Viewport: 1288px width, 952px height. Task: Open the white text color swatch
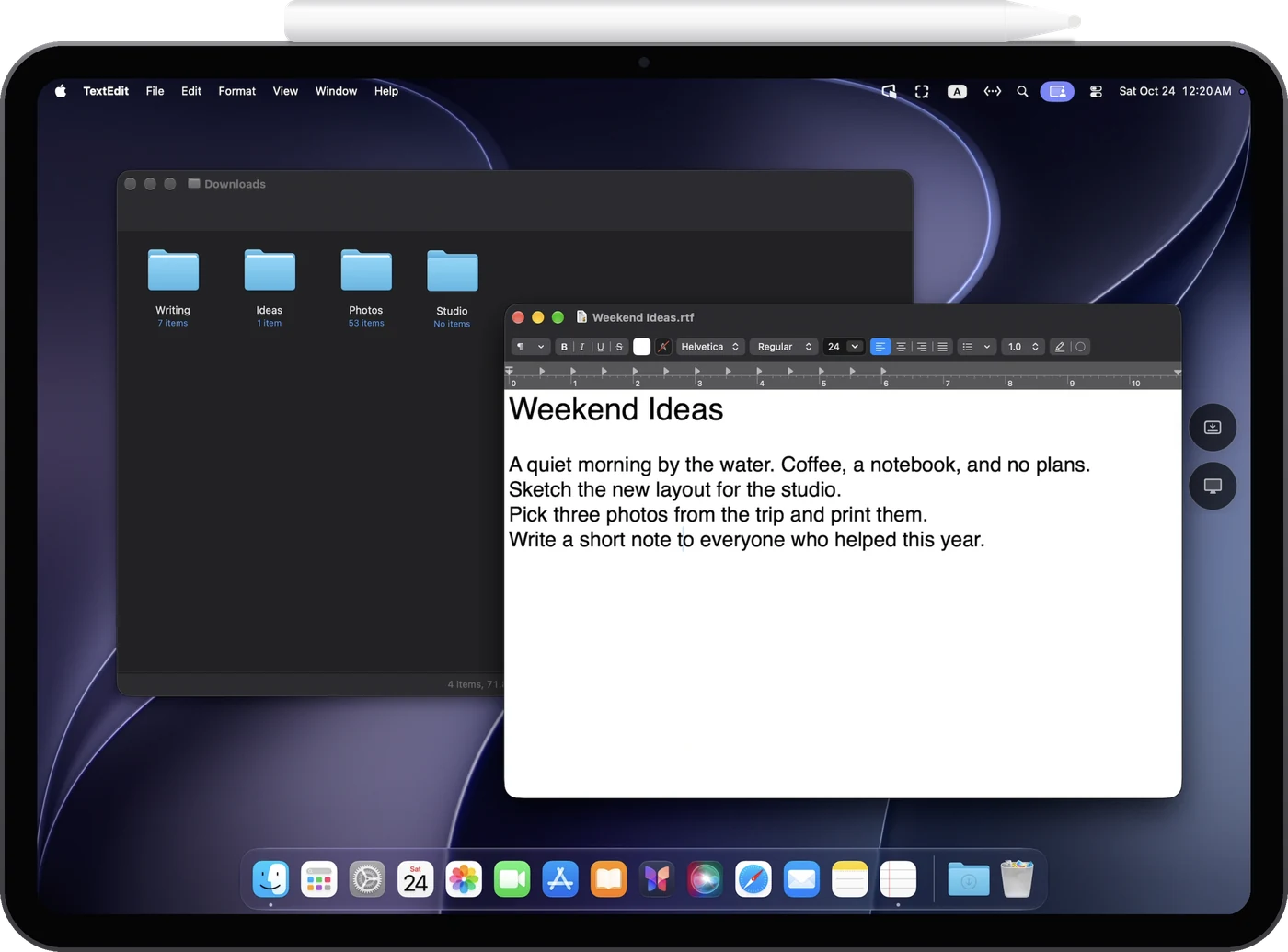642,347
